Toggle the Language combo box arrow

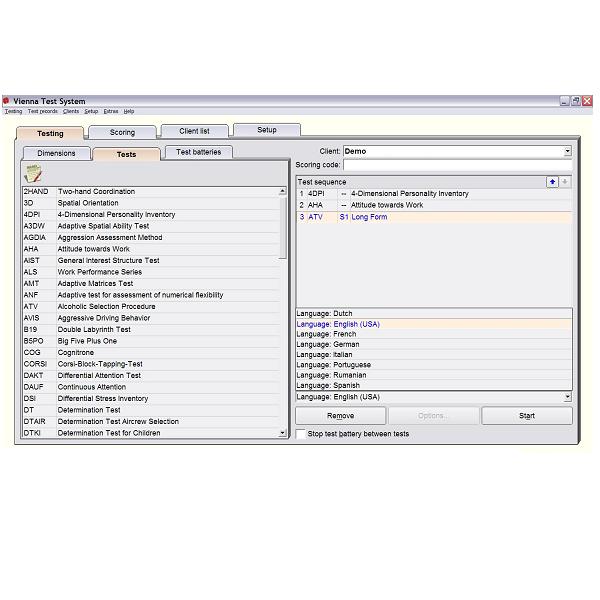[567, 397]
